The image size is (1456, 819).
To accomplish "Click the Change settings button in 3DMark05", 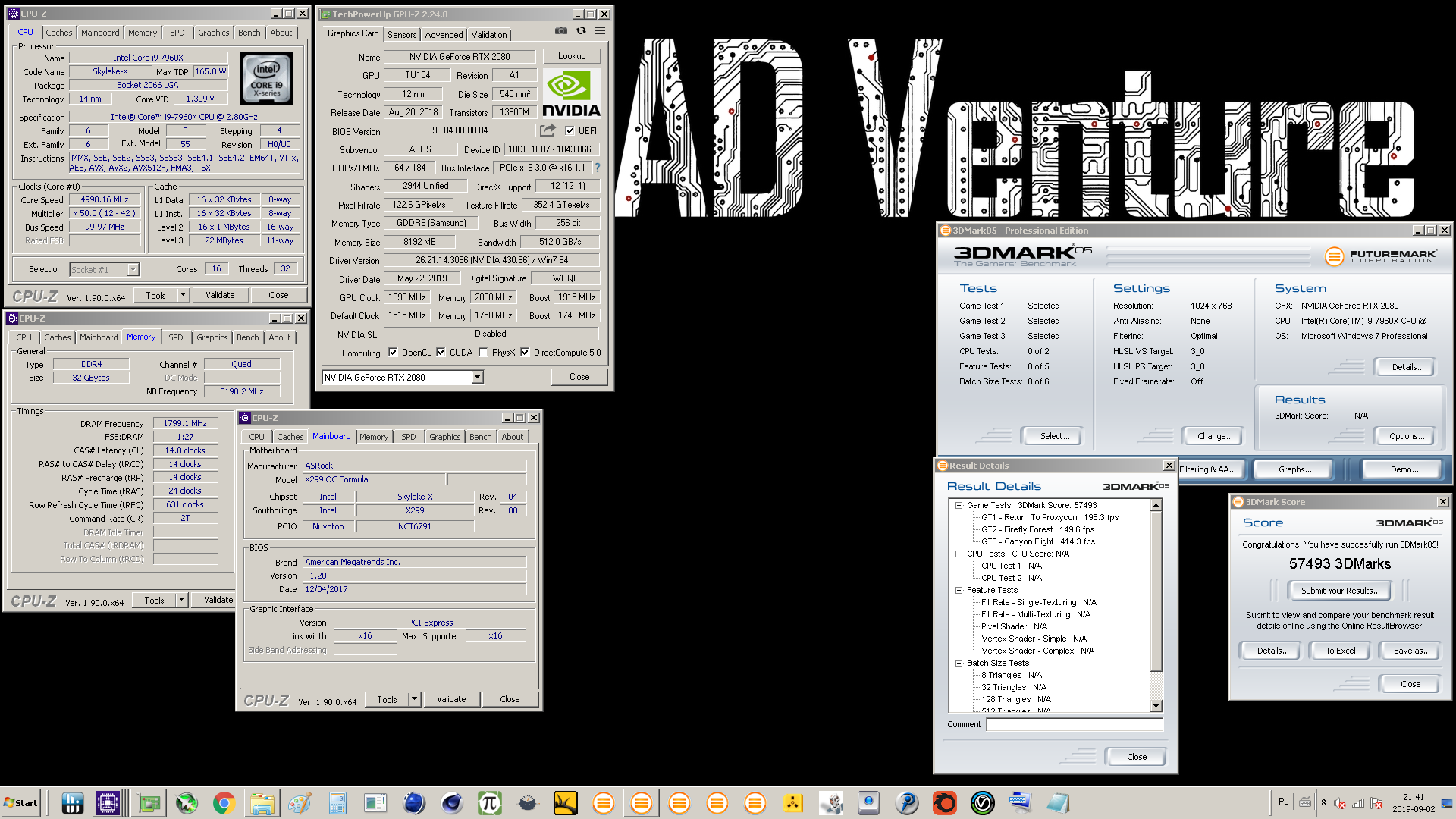I will pyautogui.click(x=1214, y=436).
